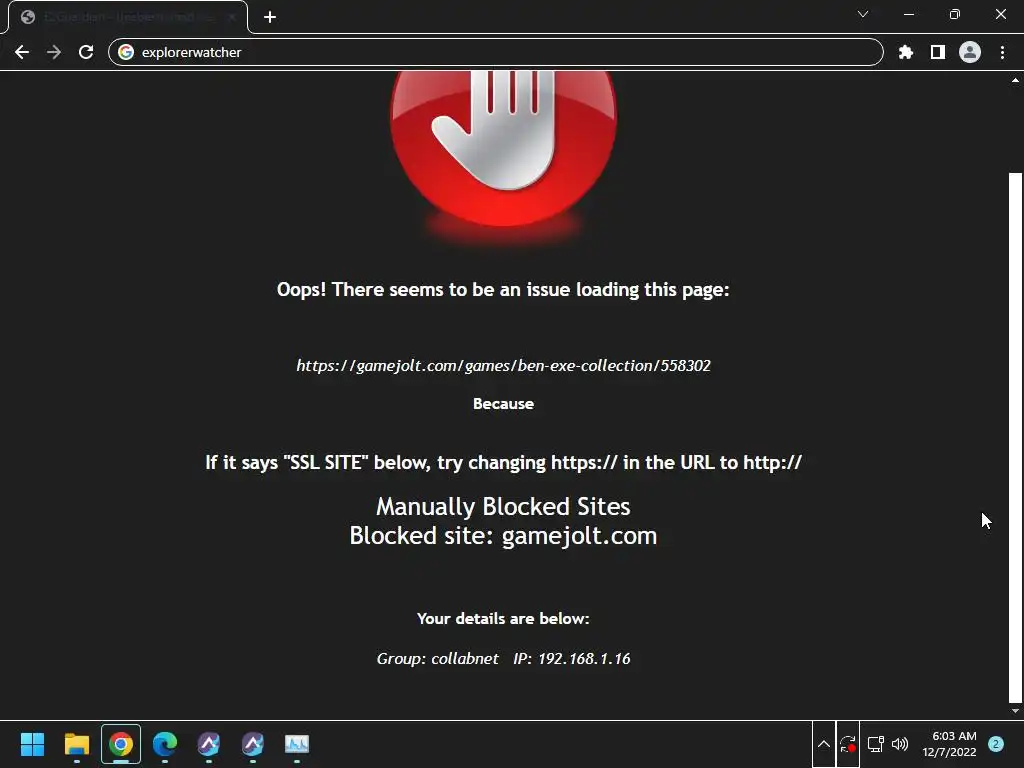This screenshot has height=768, width=1024.
Task: Click the 'Group: collabnet' text
Action: [438, 658]
